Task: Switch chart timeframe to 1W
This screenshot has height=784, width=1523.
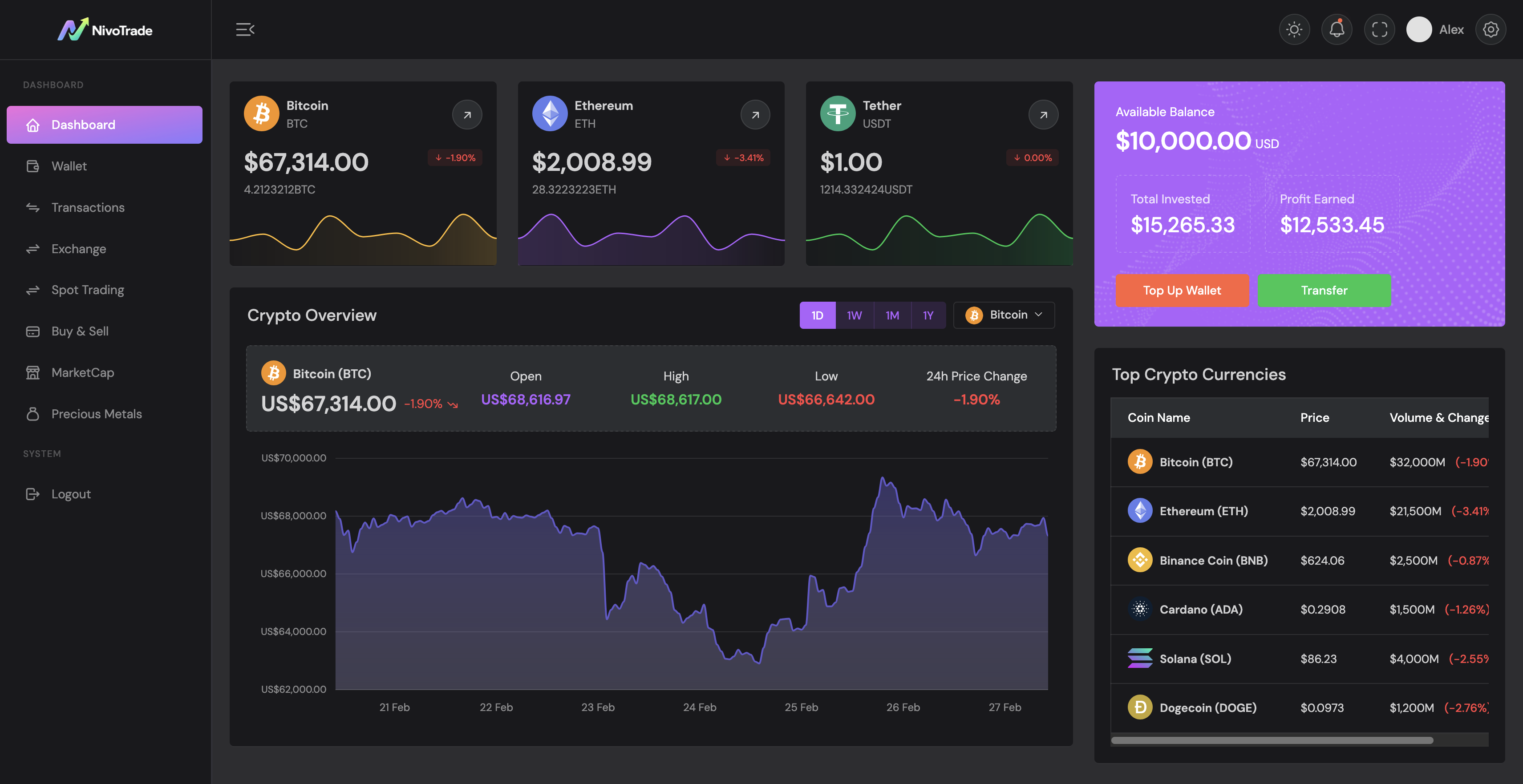Action: pyautogui.click(x=855, y=315)
